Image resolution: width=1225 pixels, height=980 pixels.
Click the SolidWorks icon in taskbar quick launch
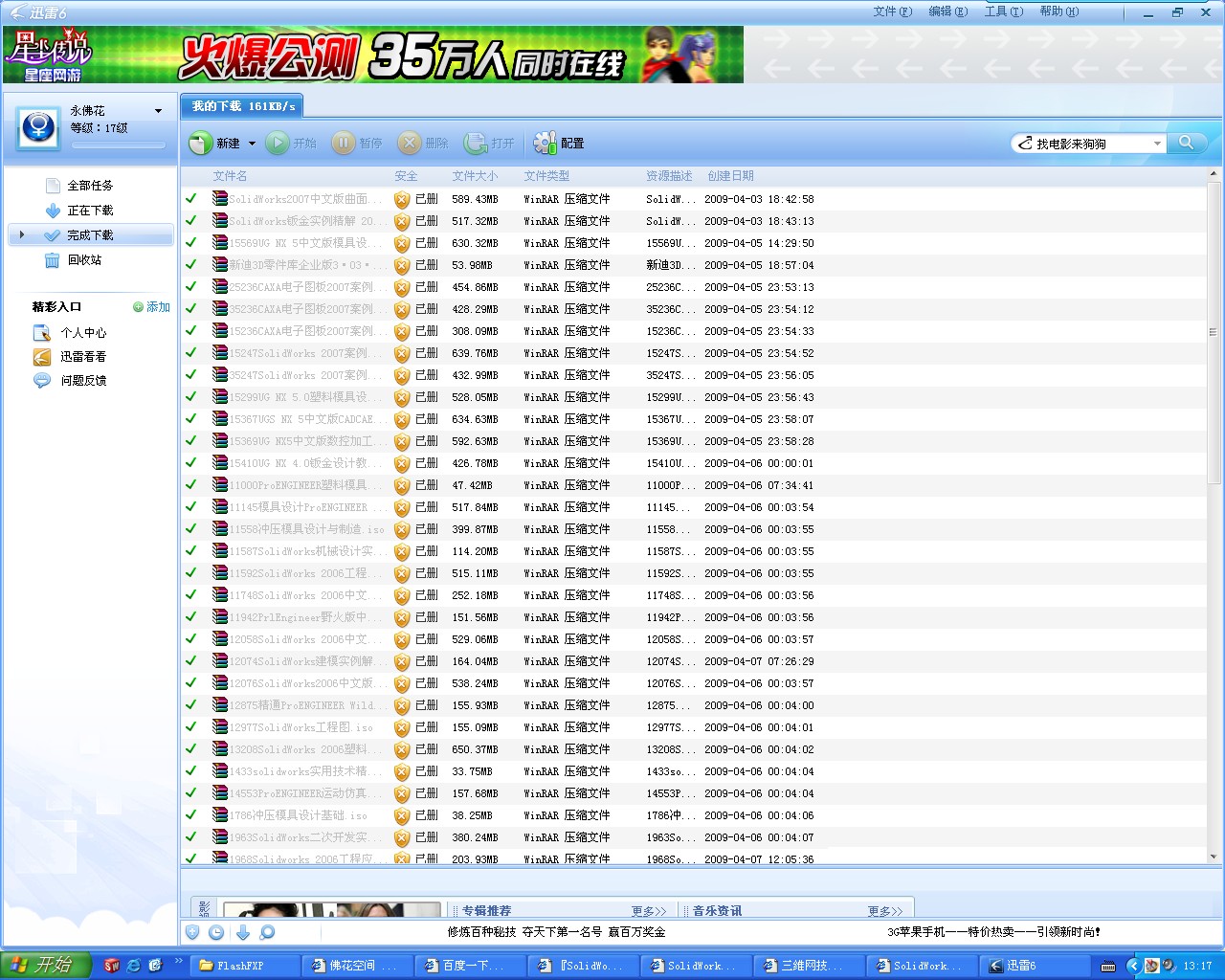[112, 966]
